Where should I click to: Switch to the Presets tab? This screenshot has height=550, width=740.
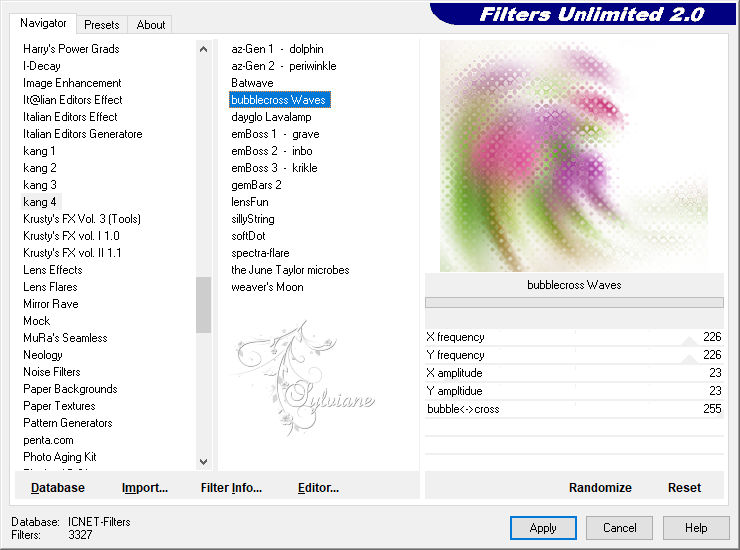click(101, 25)
